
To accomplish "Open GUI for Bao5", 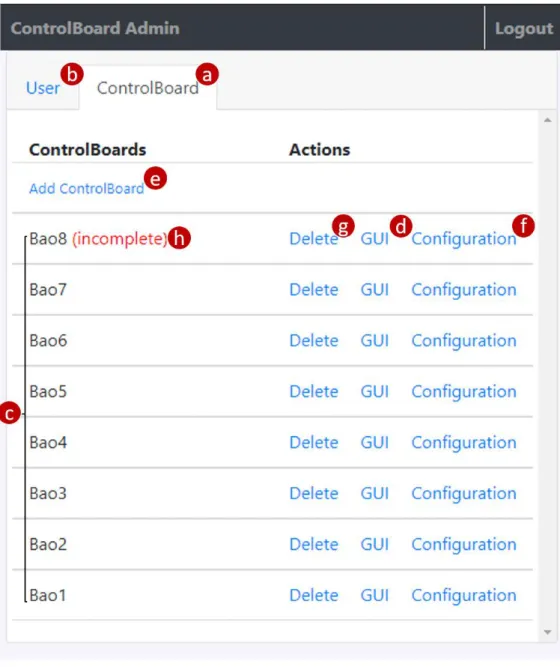I will [x=374, y=391].
